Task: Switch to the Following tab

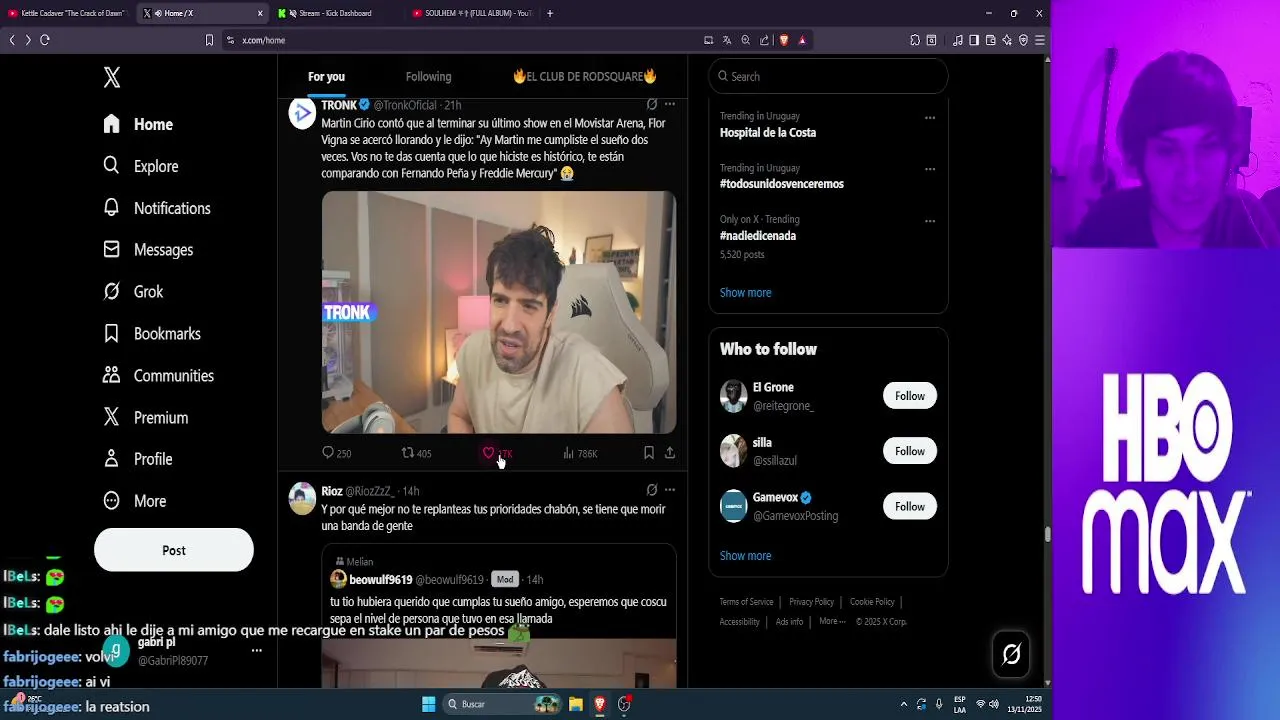Action: (x=428, y=77)
